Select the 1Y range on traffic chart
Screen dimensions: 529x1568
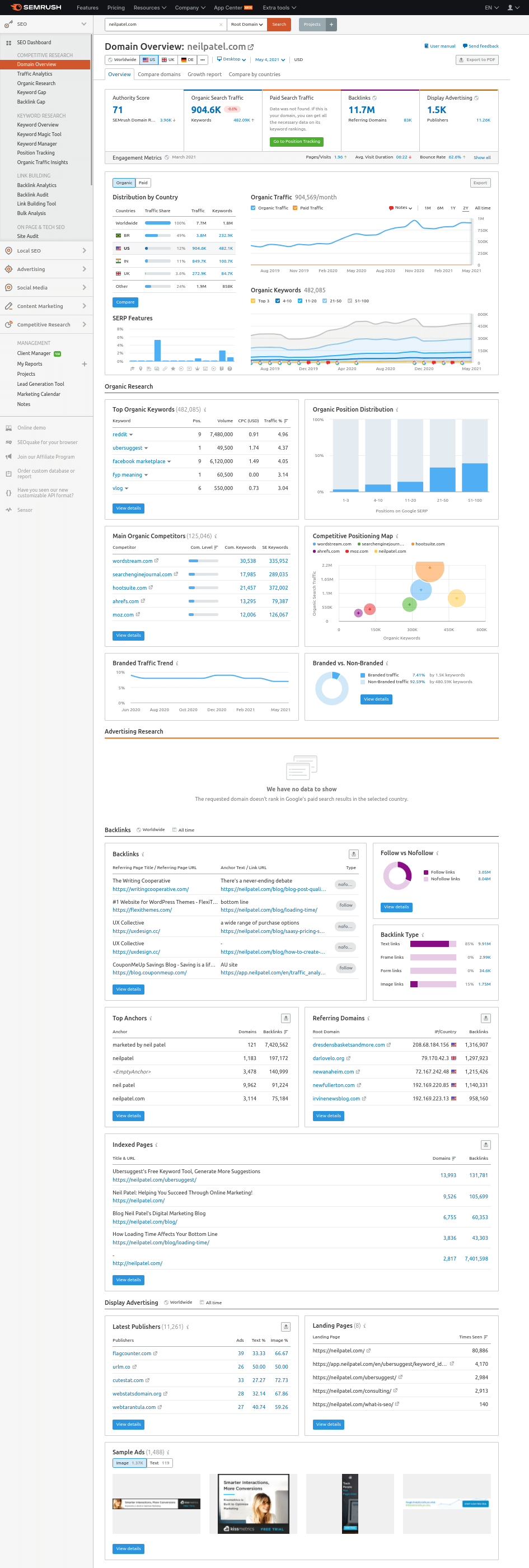click(x=453, y=208)
